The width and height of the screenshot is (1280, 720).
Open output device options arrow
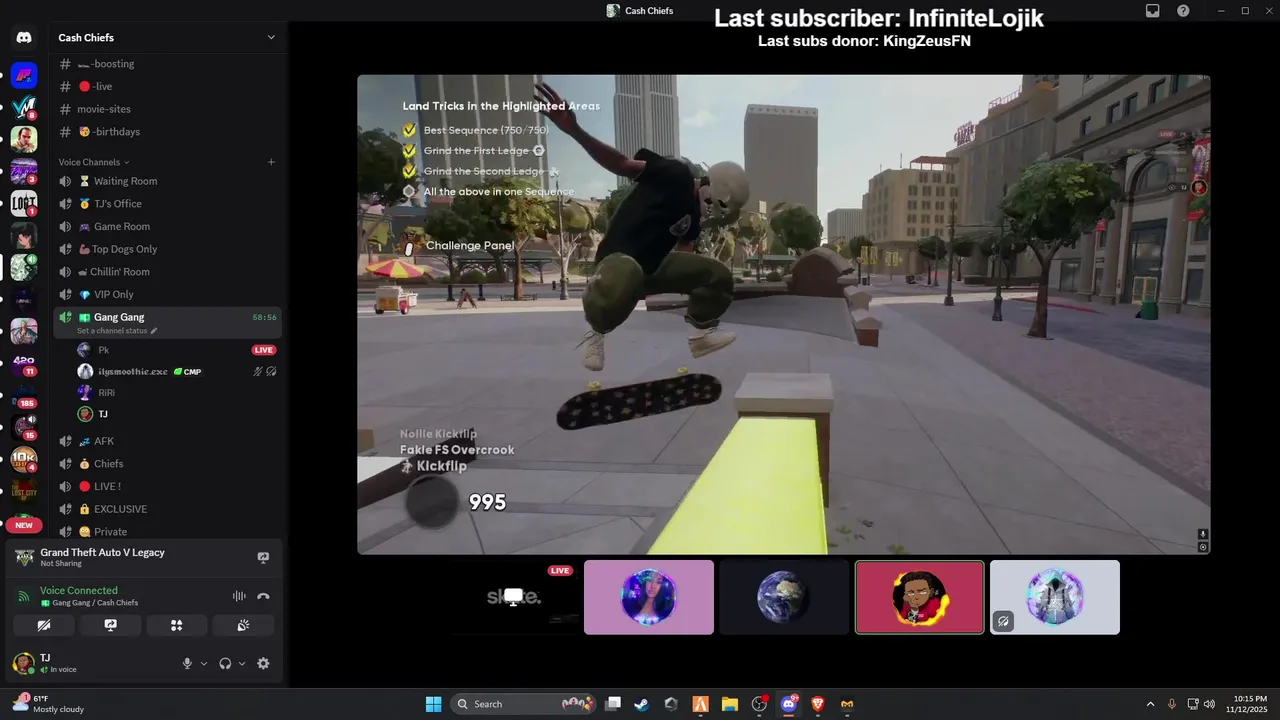242,663
